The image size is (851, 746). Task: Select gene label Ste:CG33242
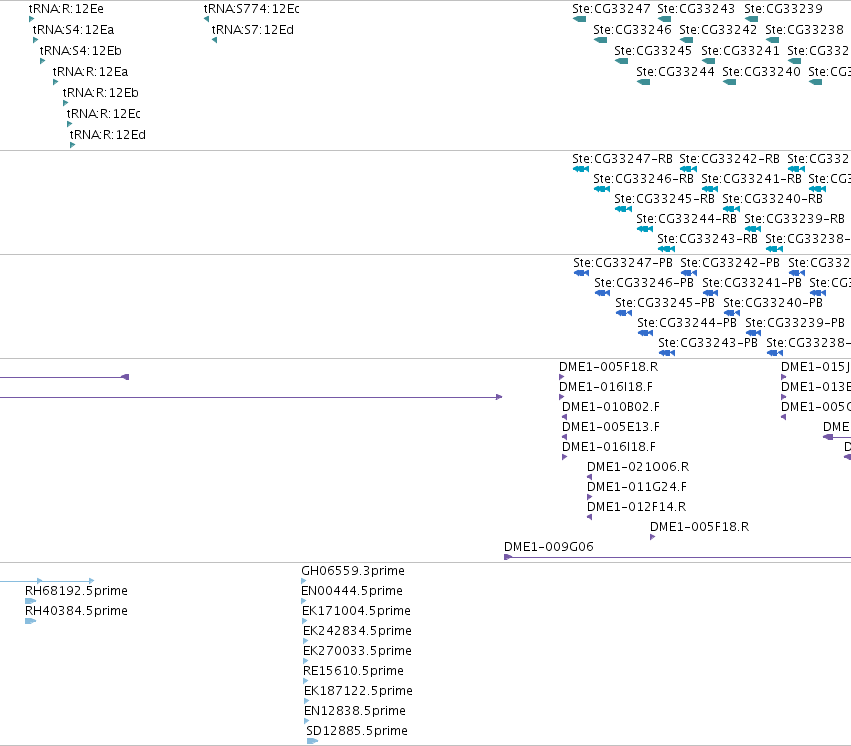point(718,30)
